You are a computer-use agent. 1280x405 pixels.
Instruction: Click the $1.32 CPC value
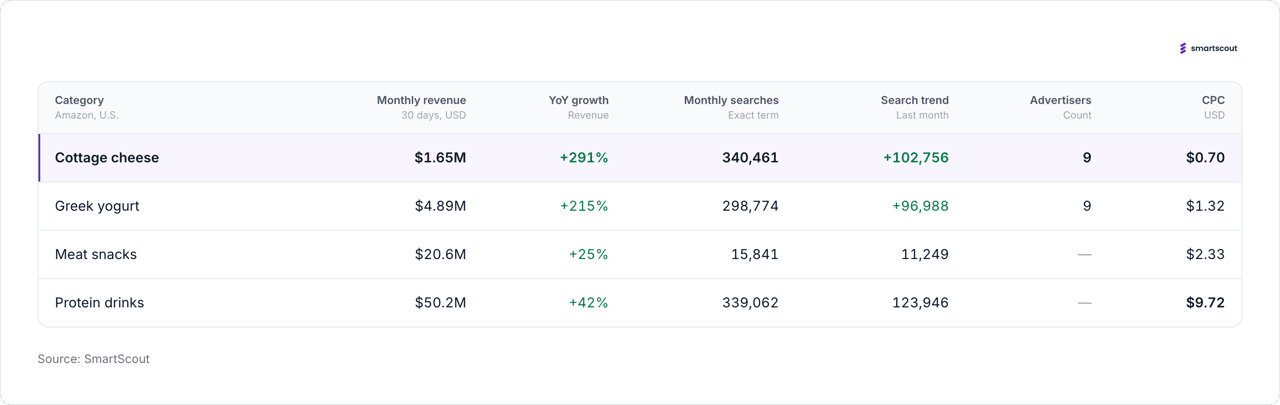1205,206
